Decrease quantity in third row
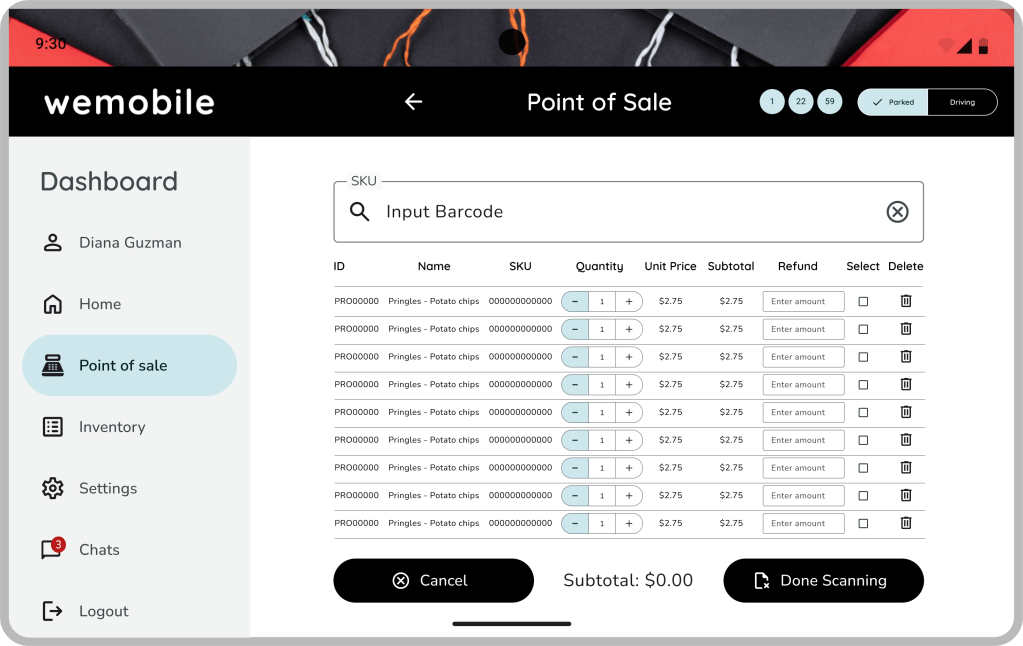 (575, 357)
